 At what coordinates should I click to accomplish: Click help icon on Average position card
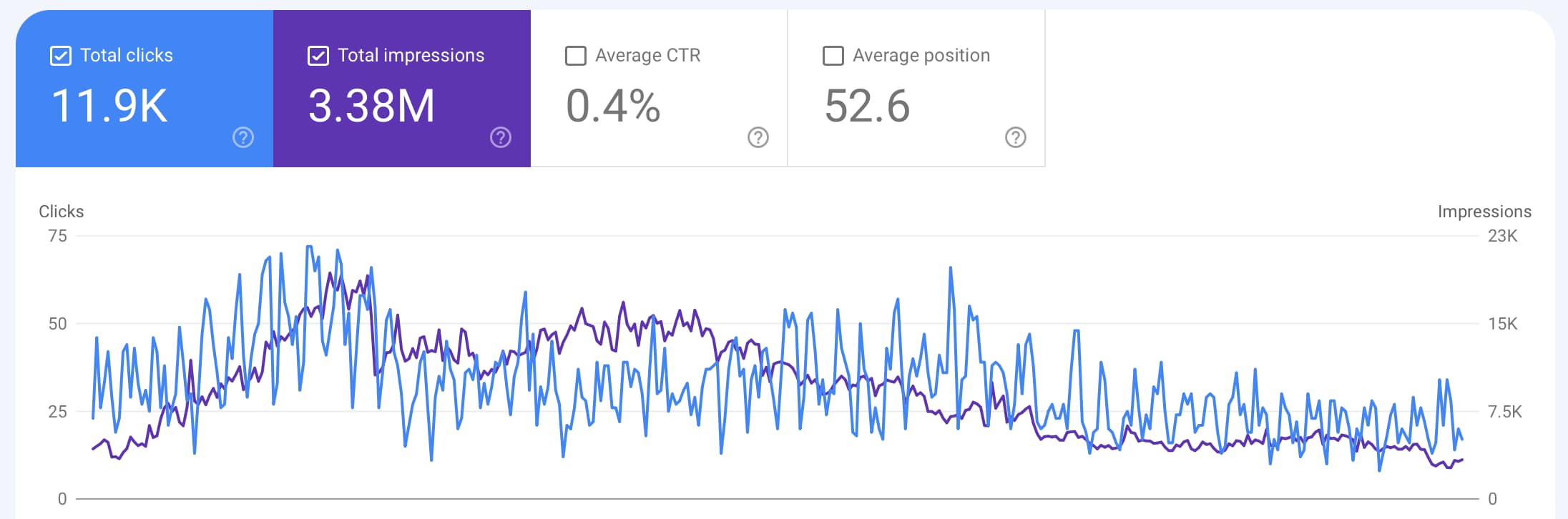pos(1016,137)
